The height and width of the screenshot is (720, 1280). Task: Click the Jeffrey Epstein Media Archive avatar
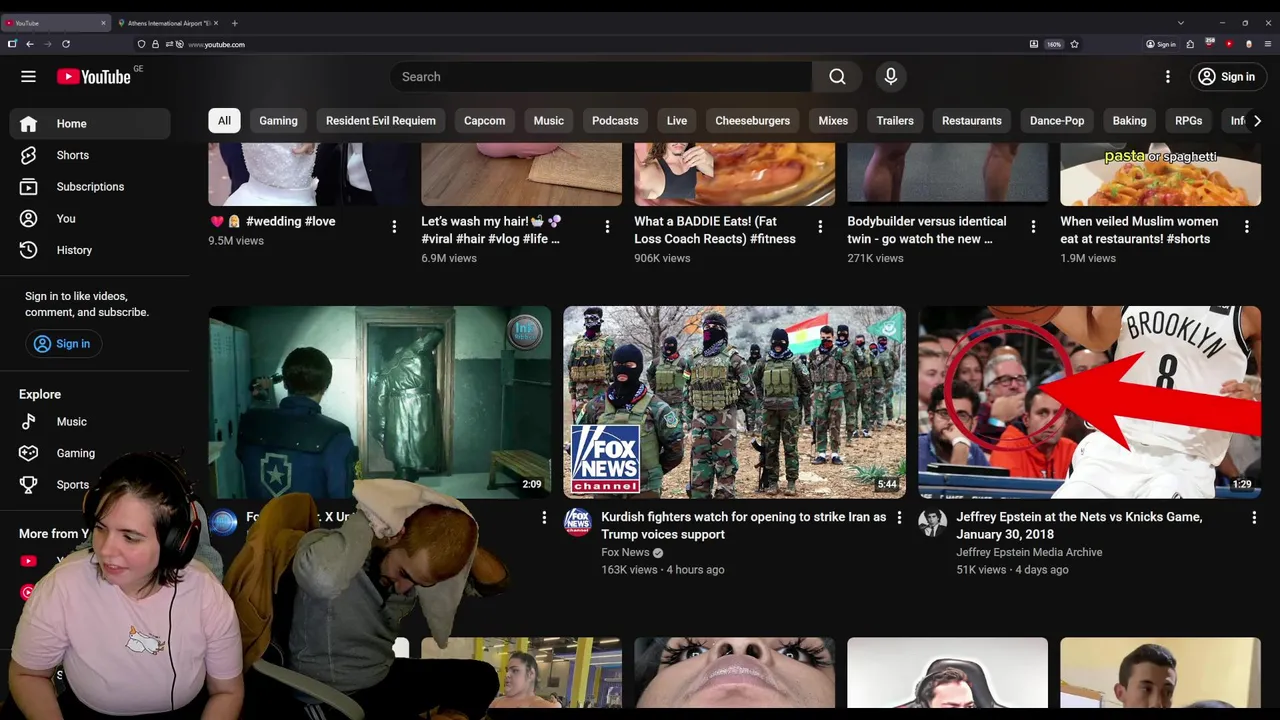pyautogui.click(x=932, y=521)
